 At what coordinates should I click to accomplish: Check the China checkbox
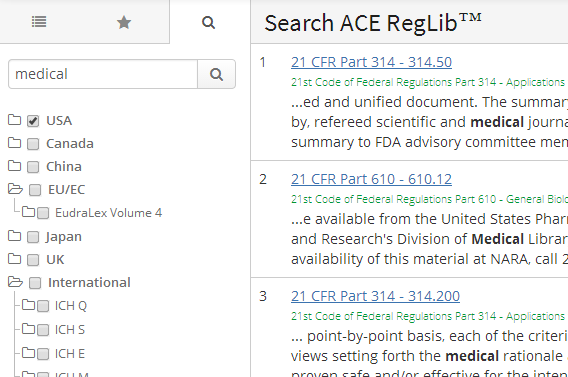(33, 167)
